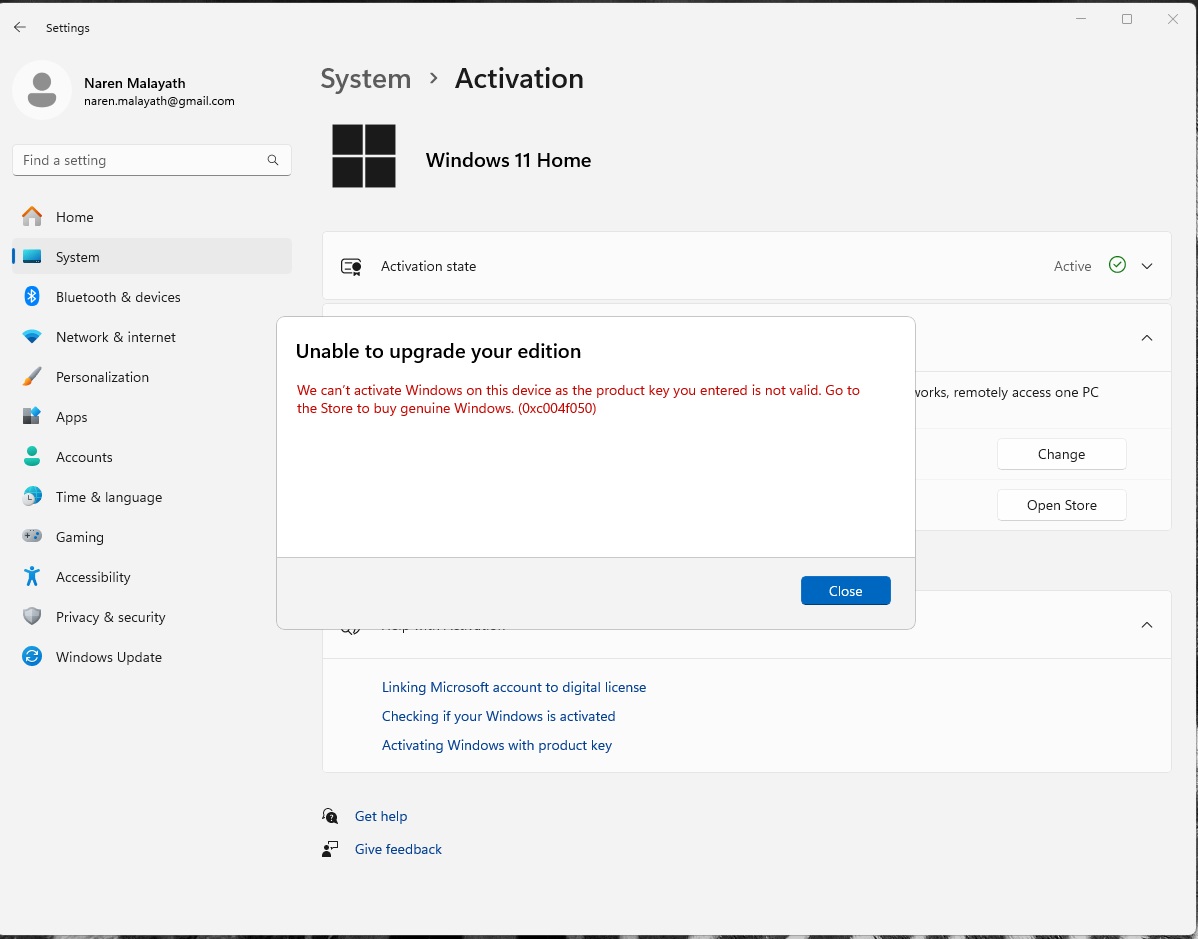1198x939 pixels.
Task: Click the Bluetooth icon in sidebar
Action: tap(32, 296)
